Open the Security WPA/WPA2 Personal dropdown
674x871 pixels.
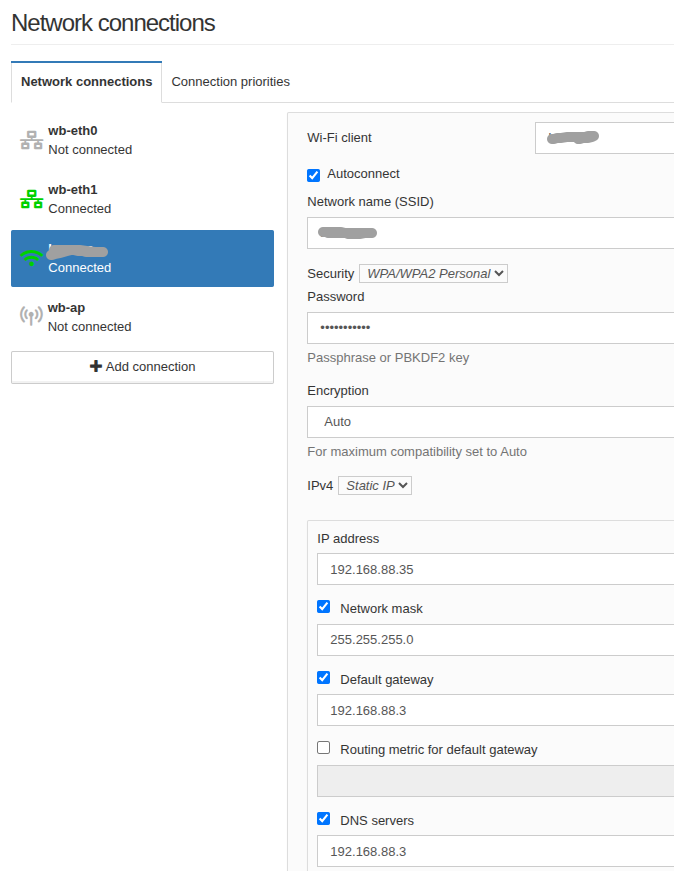[433, 273]
